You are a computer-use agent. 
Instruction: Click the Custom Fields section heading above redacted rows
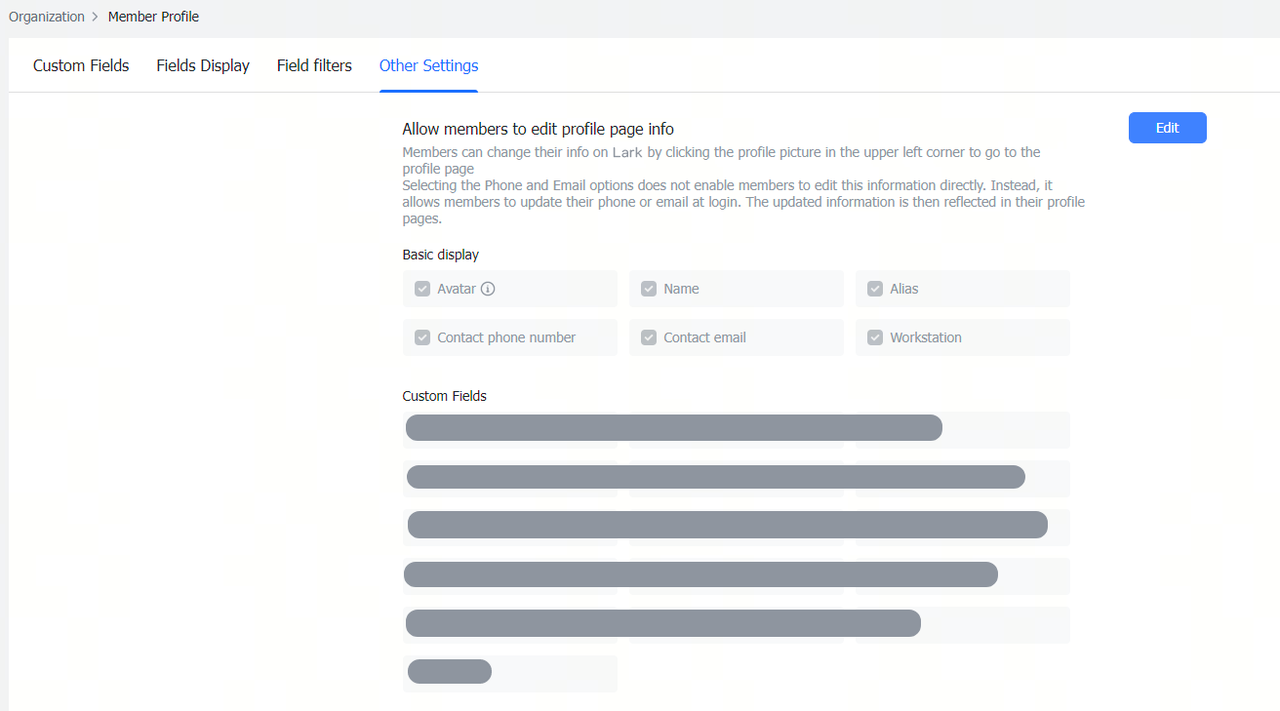click(x=444, y=396)
